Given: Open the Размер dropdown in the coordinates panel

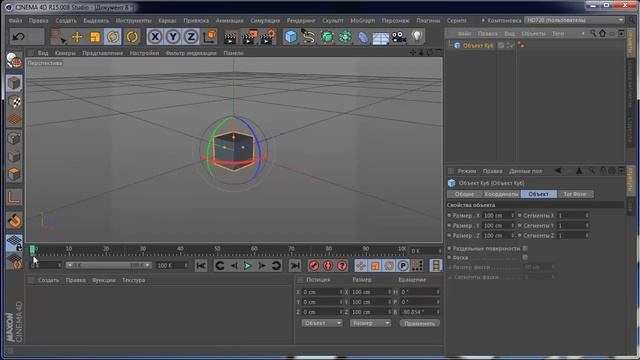Looking at the screenshot, I should (x=370, y=323).
